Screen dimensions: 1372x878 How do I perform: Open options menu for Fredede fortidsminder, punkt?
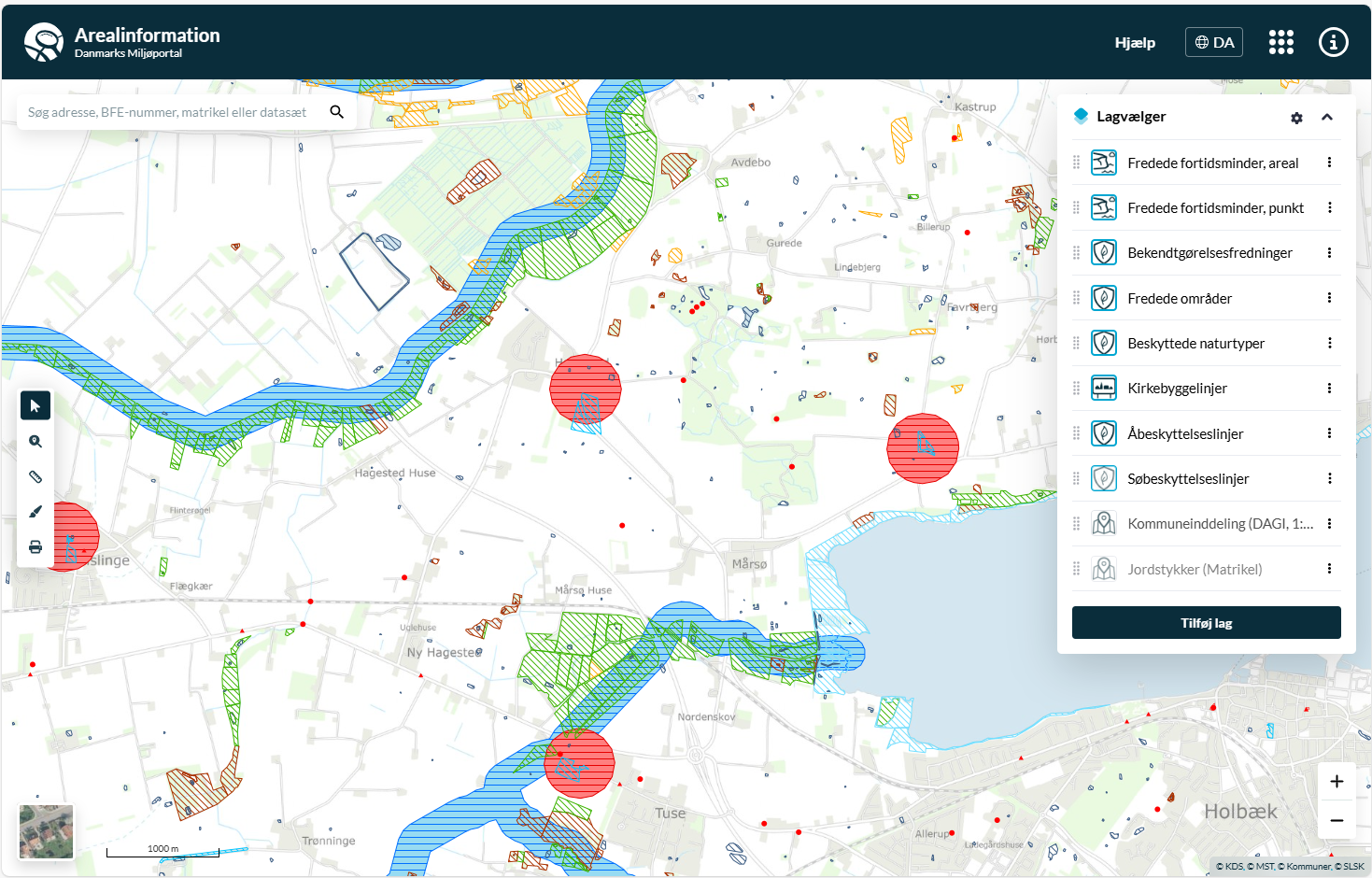1329,207
